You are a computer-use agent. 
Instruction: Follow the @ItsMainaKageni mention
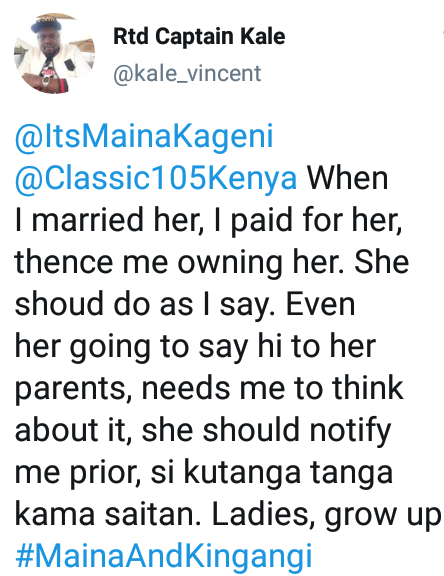coord(144,136)
